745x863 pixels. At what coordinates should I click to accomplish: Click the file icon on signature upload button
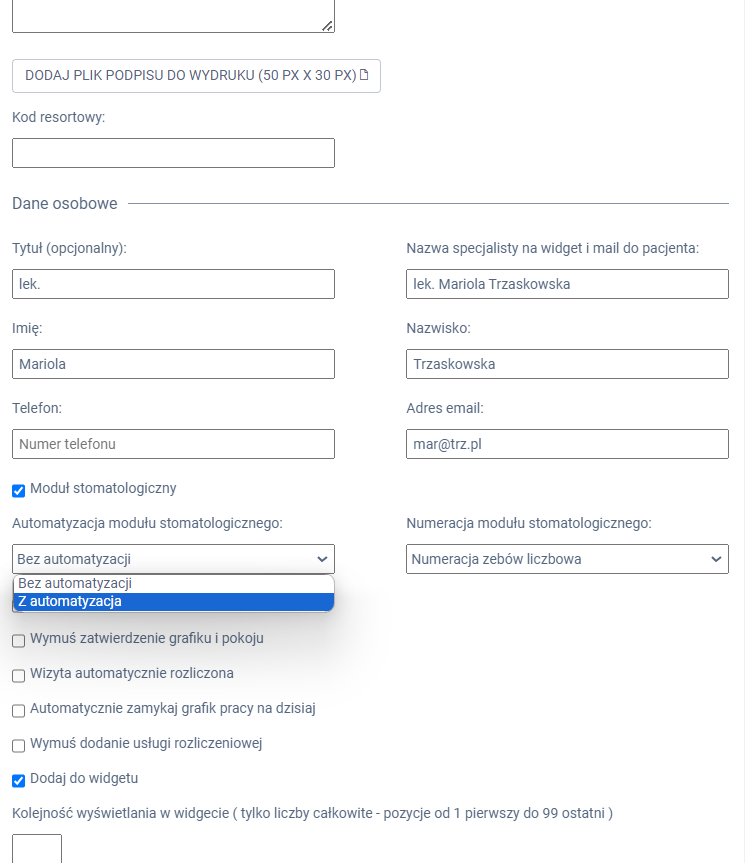point(364,76)
